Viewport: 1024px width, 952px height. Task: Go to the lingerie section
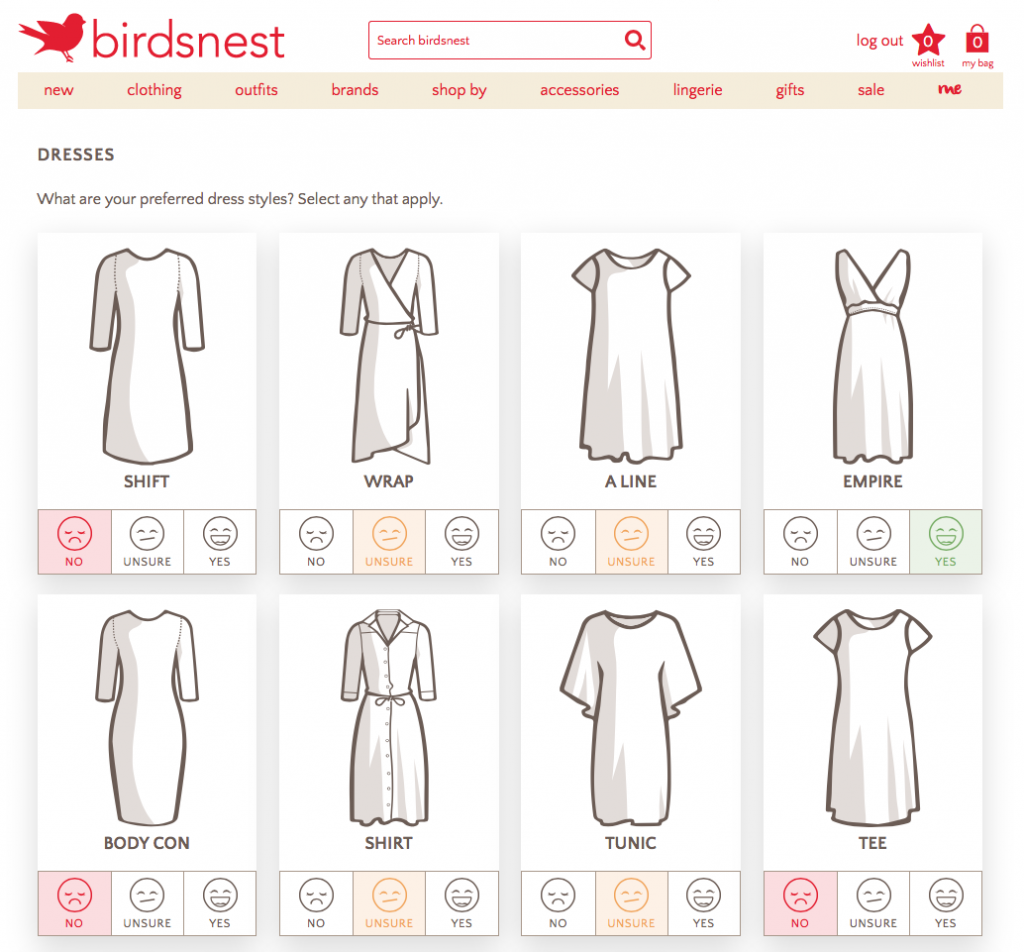(x=697, y=90)
